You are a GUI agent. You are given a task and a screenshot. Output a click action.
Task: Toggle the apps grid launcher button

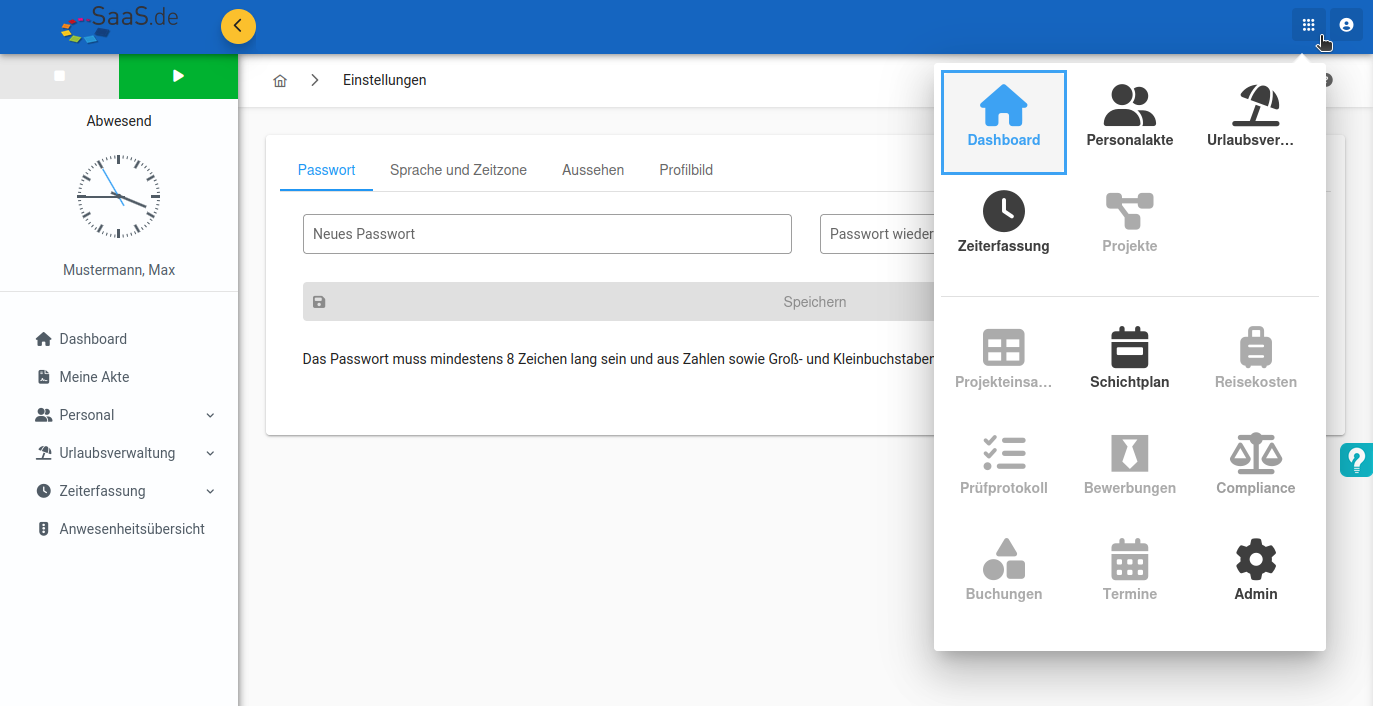pos(1308,25)
